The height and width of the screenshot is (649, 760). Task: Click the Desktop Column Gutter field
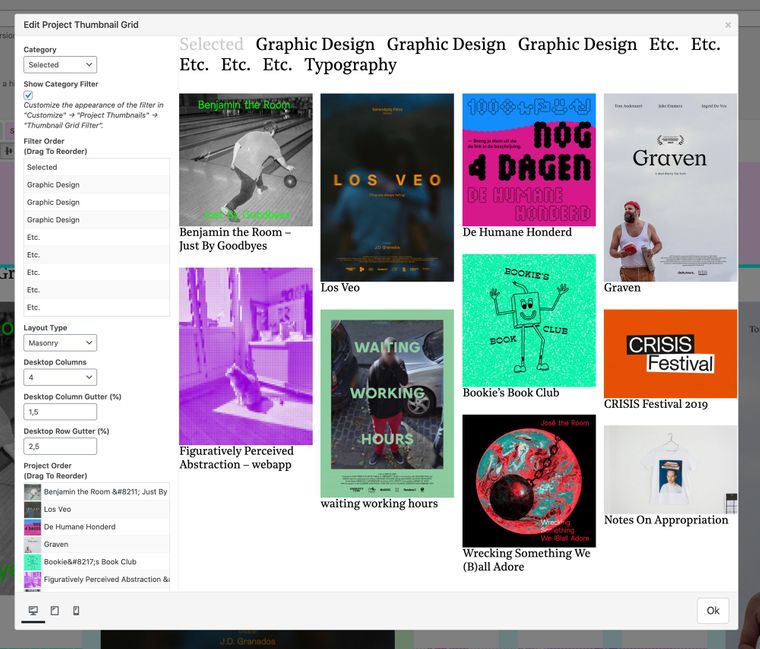pos(60,412)
